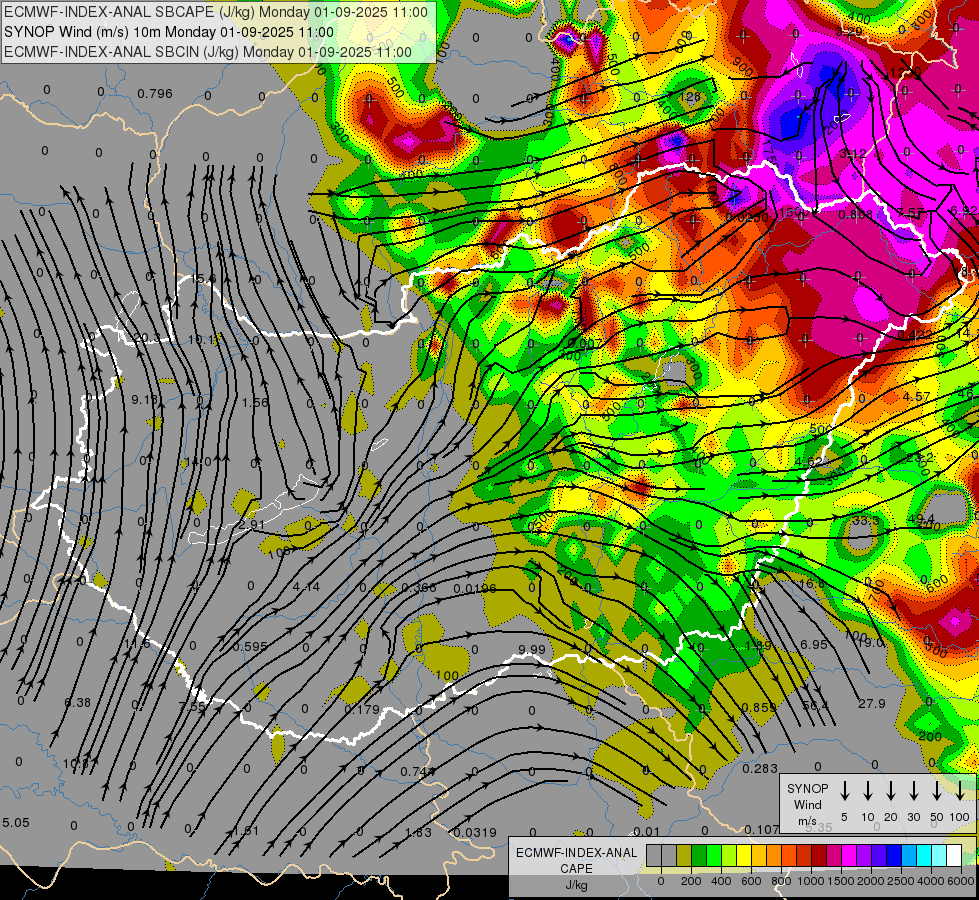Click the 1500 tick label in CAPE legend
The width and height of the screenshot is (979, 900).
[841, 881]
